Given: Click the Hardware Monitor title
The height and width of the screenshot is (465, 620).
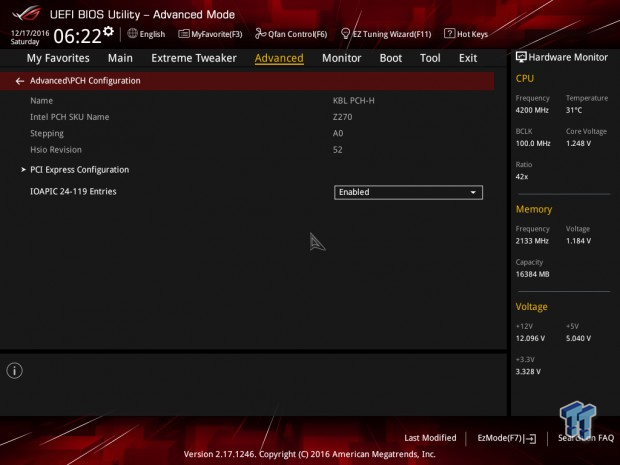Looking at the screenshot, I should pyautogui.click(x=568, y=57).
